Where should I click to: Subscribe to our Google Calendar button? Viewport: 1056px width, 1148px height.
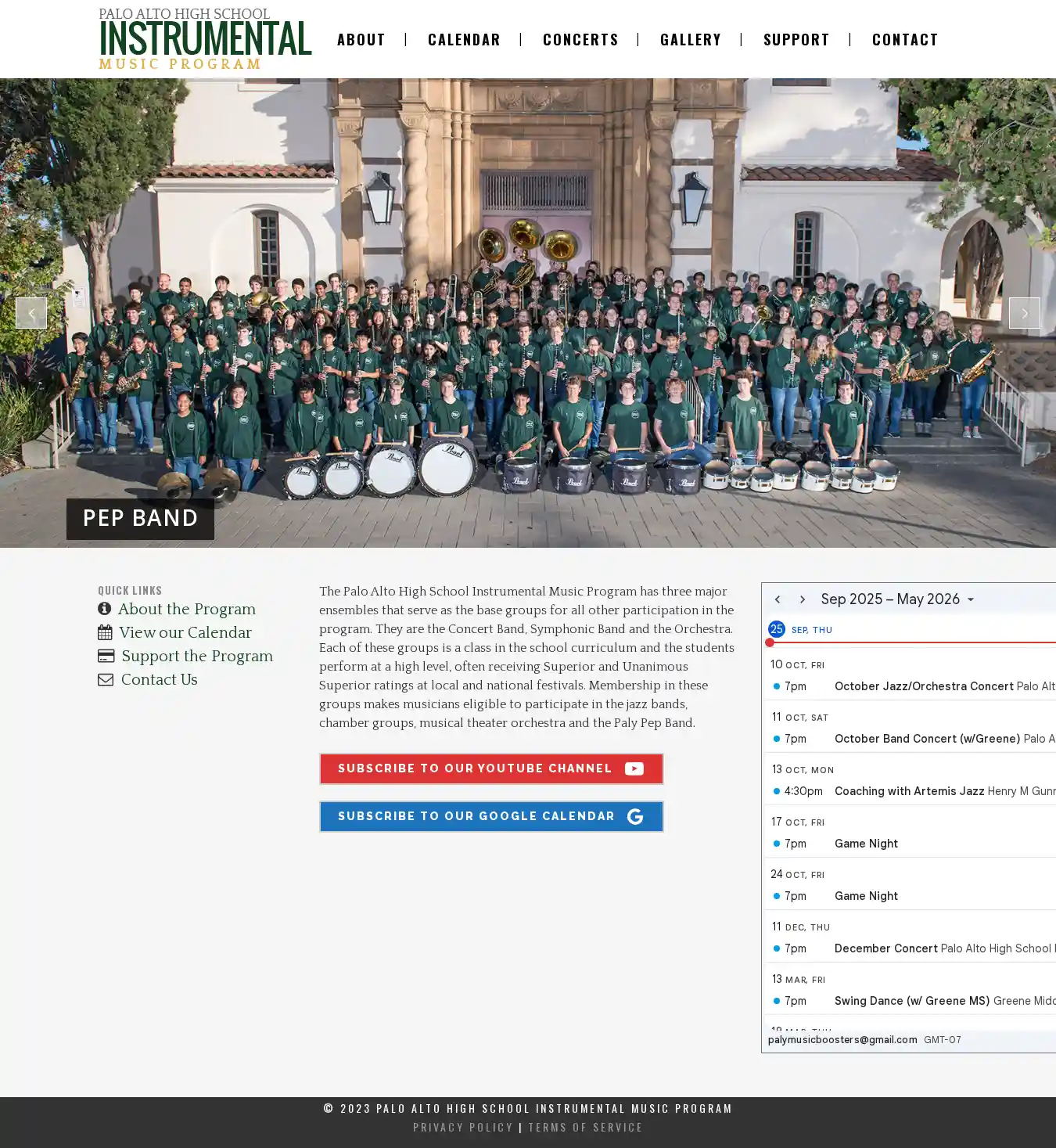[490, 816]
